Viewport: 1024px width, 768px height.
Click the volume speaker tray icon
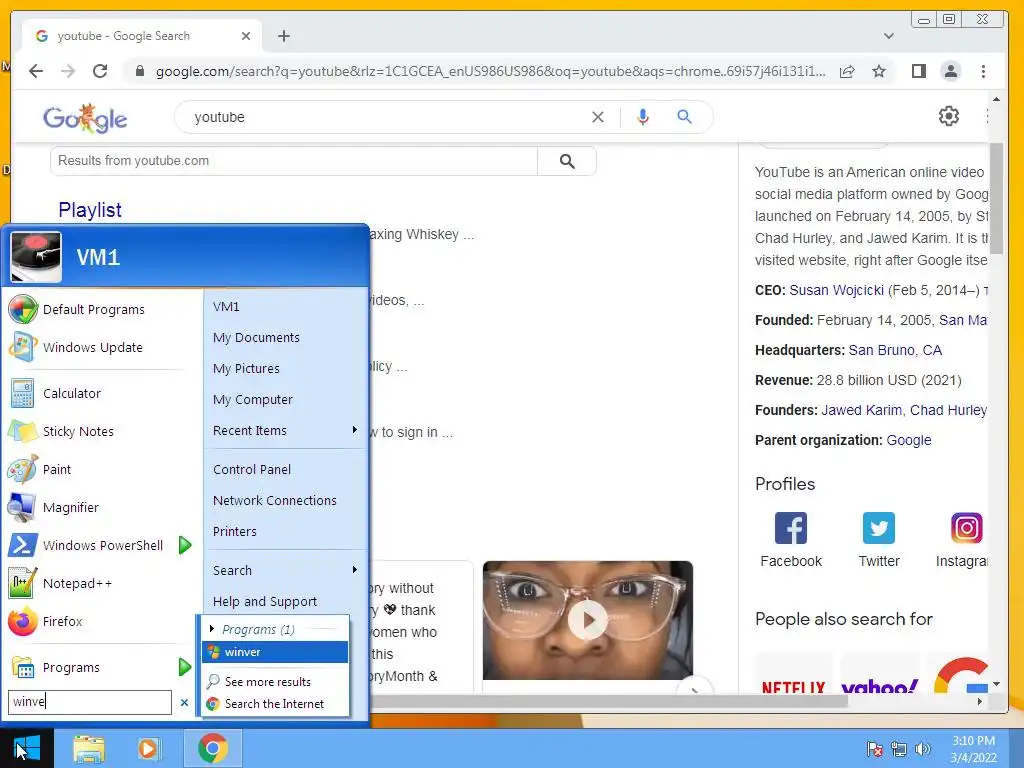(x=922, y=749)
